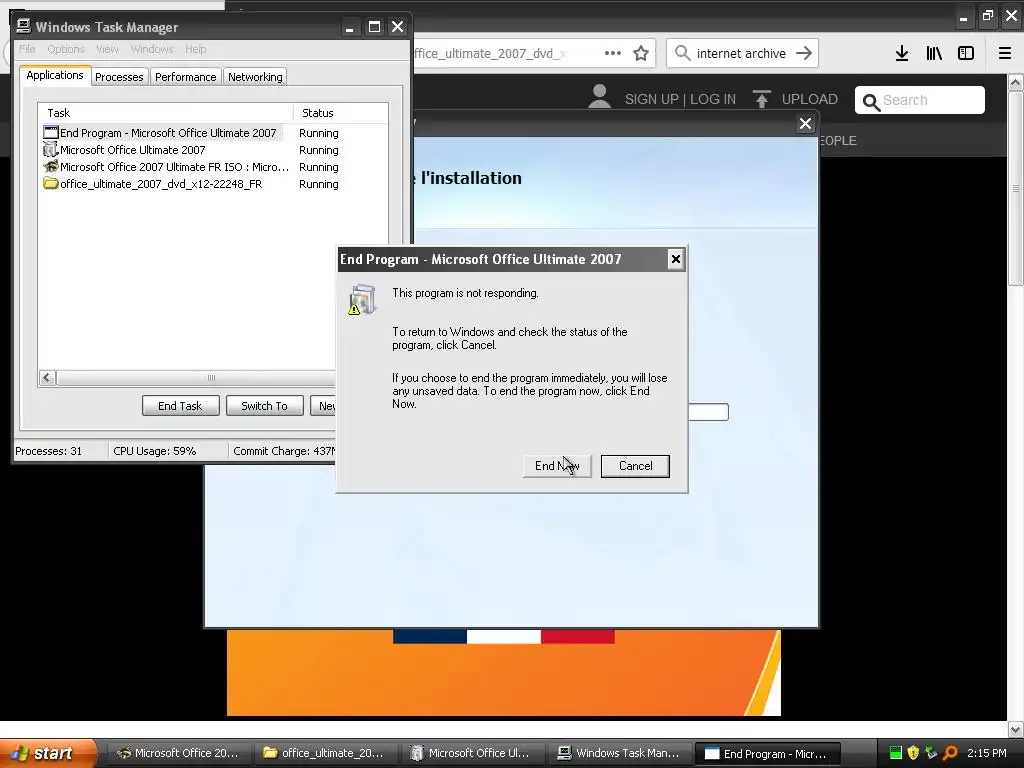Select the 'office_ultimate_2007_dvd_x12-22248_FR' task row

pos(213,184)
